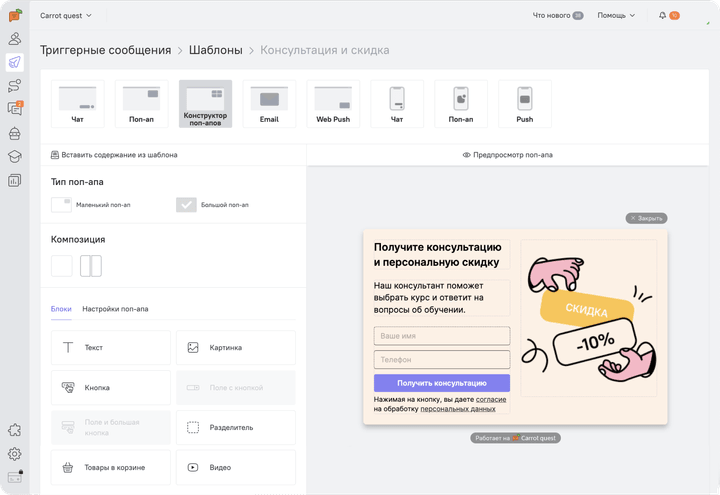
Task: Select Конструктор поп-апов message type
Action: (x=205, y=104)
